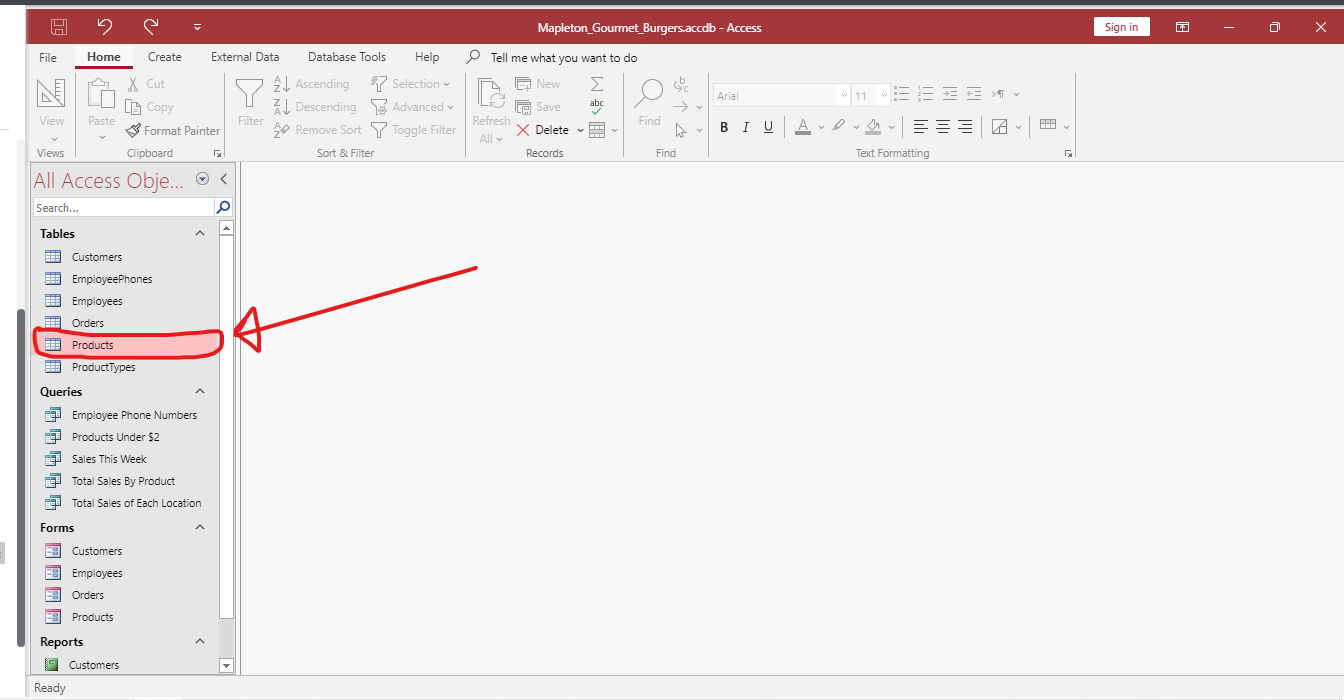
Task: Click the View design icon
Action: click(51, 94)
